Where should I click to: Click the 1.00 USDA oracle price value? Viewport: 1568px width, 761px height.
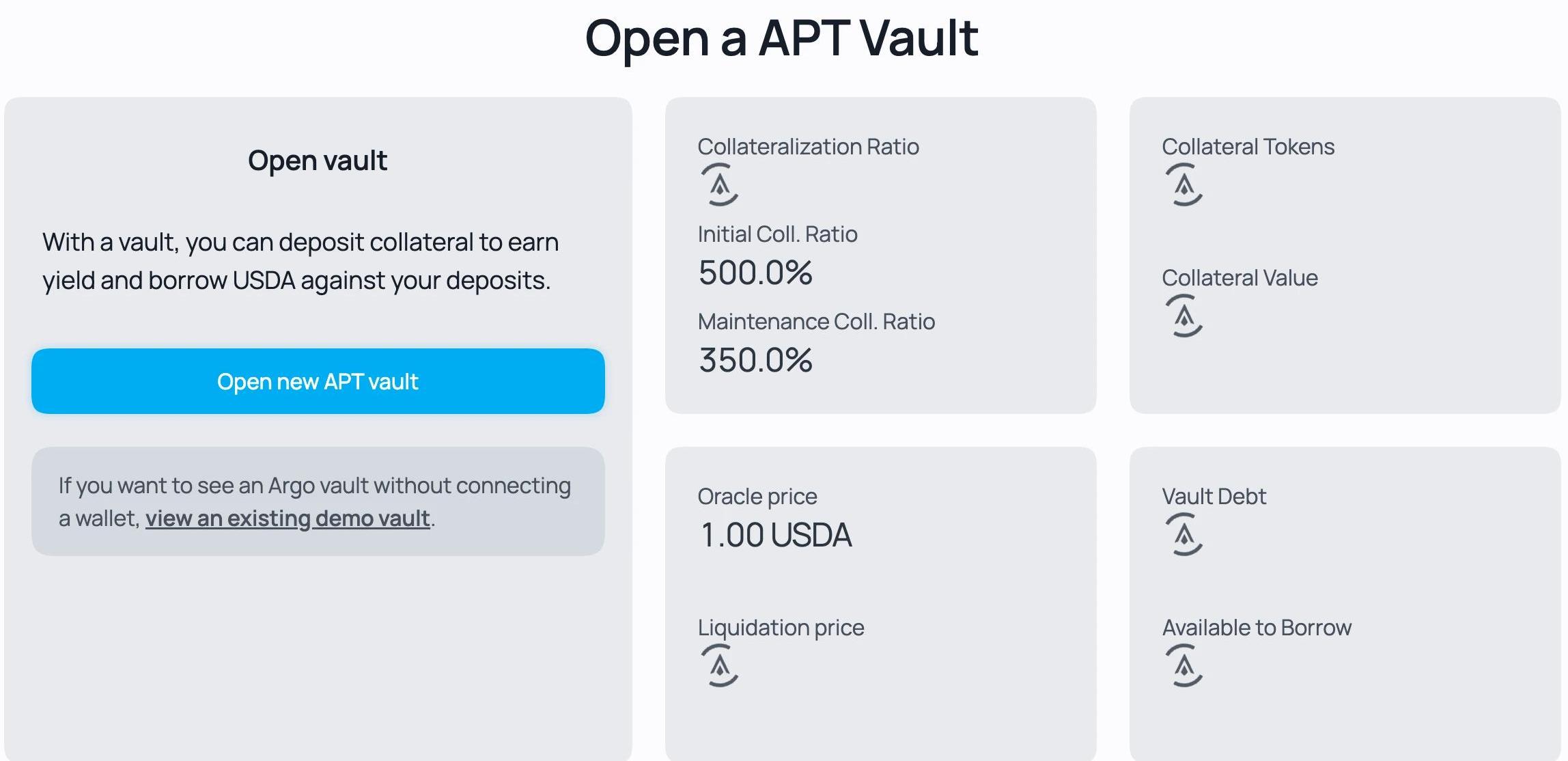click(x=776, y=535)
